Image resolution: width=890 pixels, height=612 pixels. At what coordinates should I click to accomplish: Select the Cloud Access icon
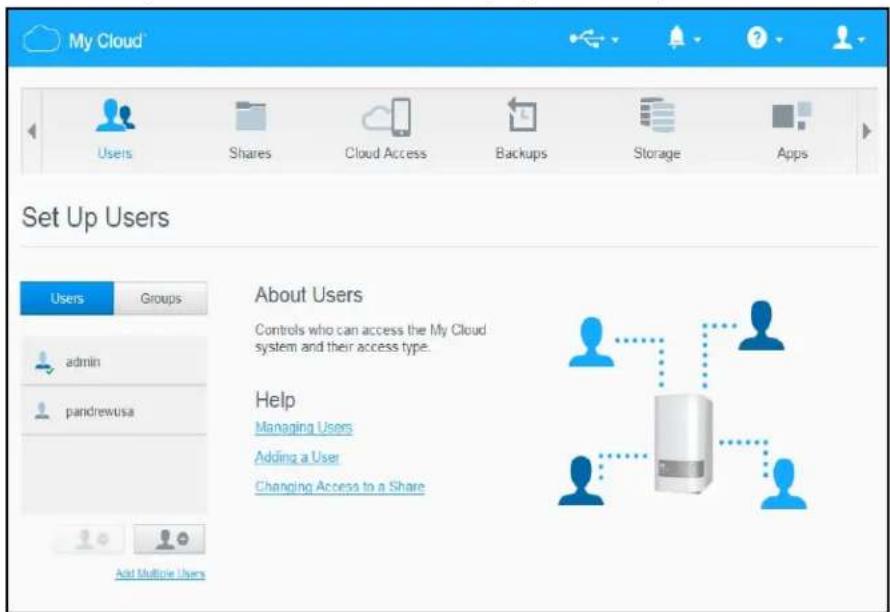pyautogui.click(x=387, y=117)
